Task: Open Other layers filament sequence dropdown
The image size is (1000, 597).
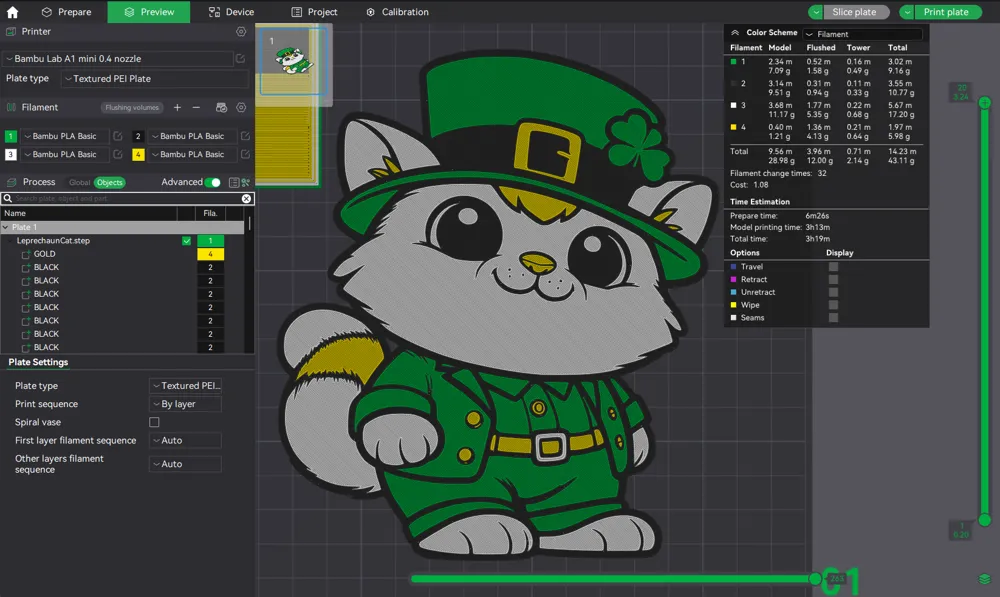Action: pos(185,464)
